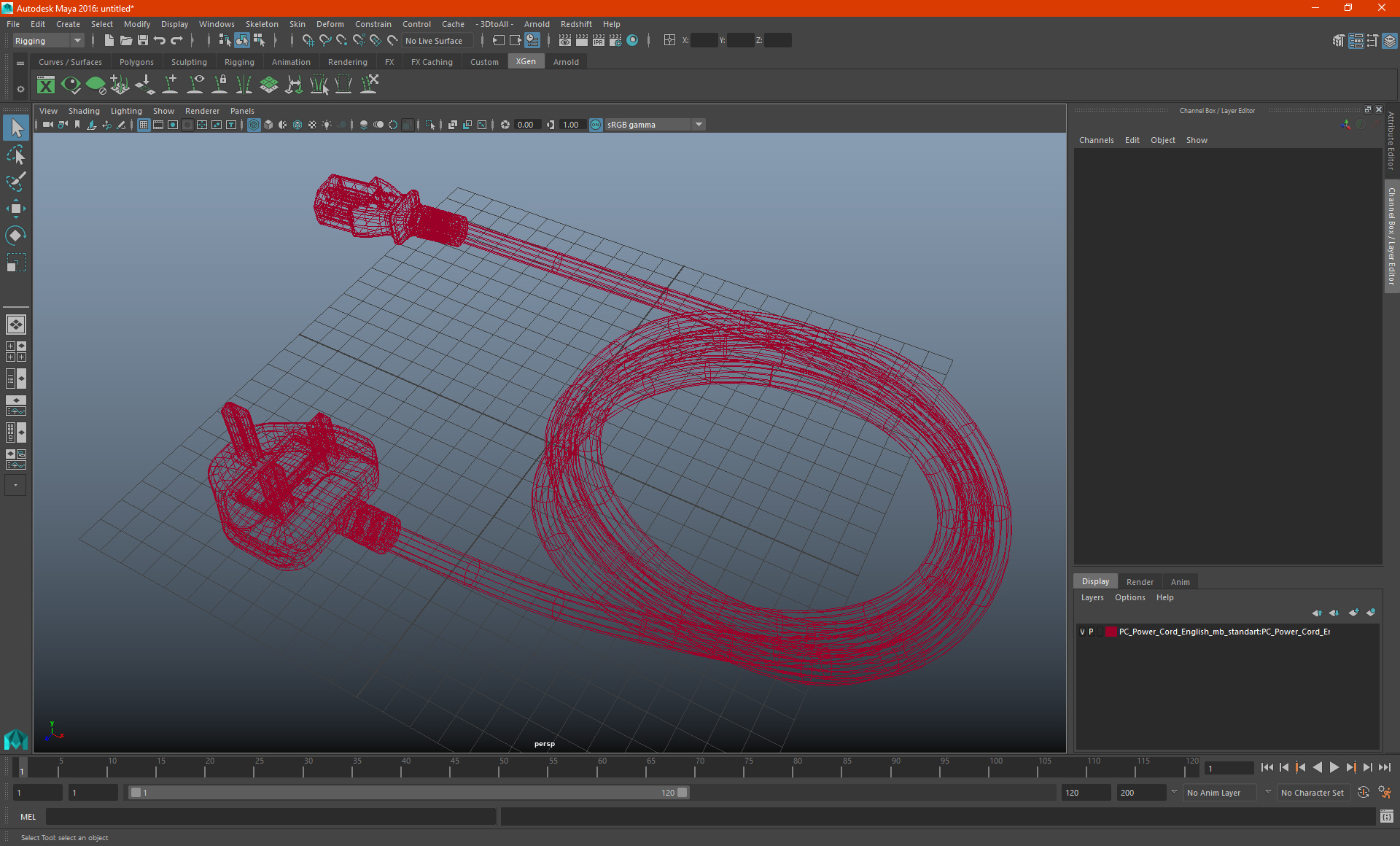This screenshot has height=846, width=1400.
Task: Toggle auto keyframe button
Action: tap(1364, 793)
